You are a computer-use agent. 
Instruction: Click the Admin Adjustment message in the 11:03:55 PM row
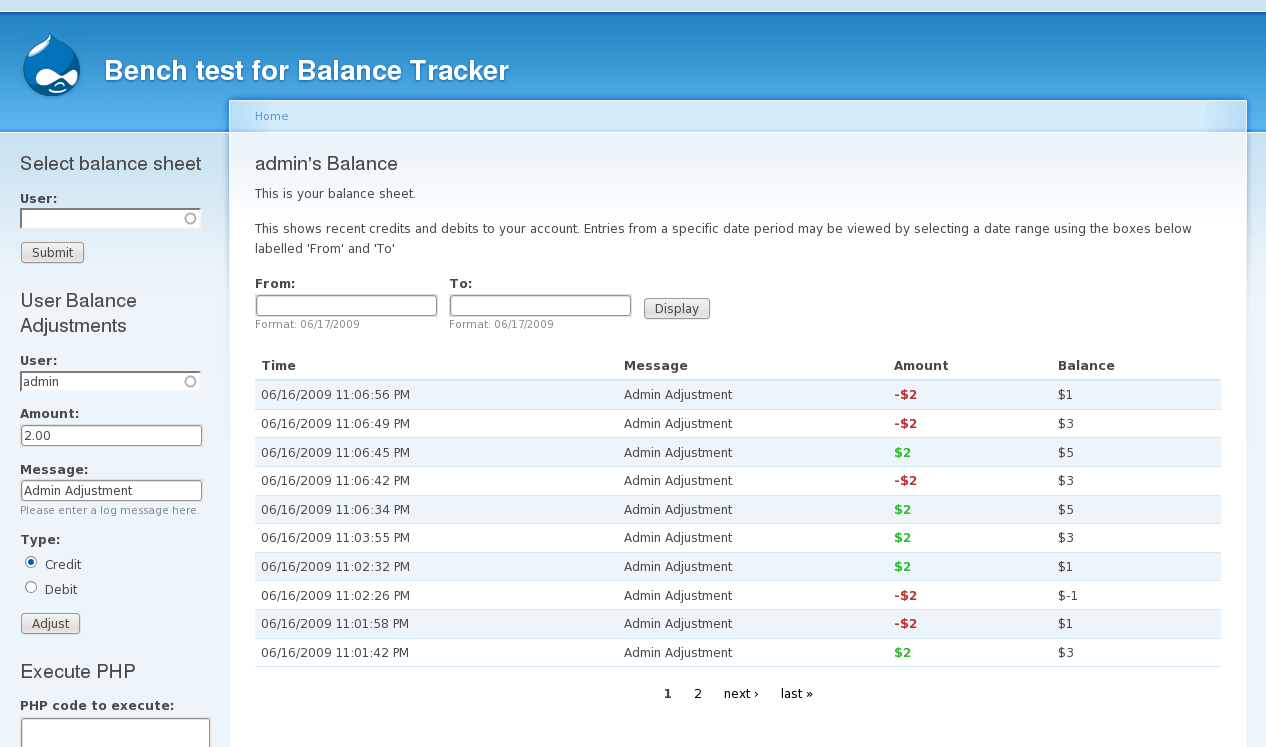(678, 538)
